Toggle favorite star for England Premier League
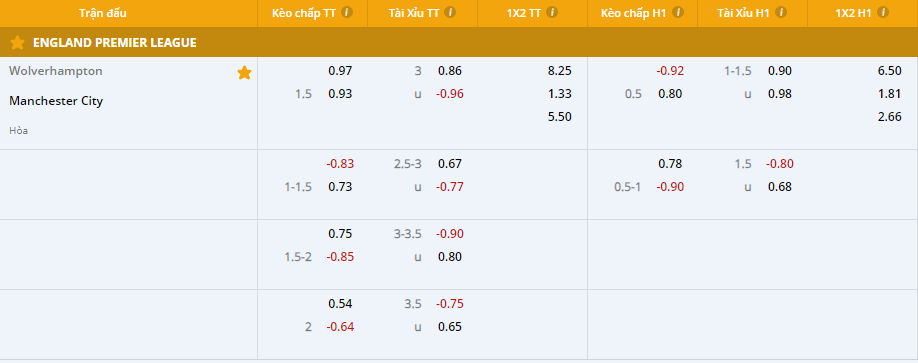This screenshot has height=363, width=918. click(18, 42)
